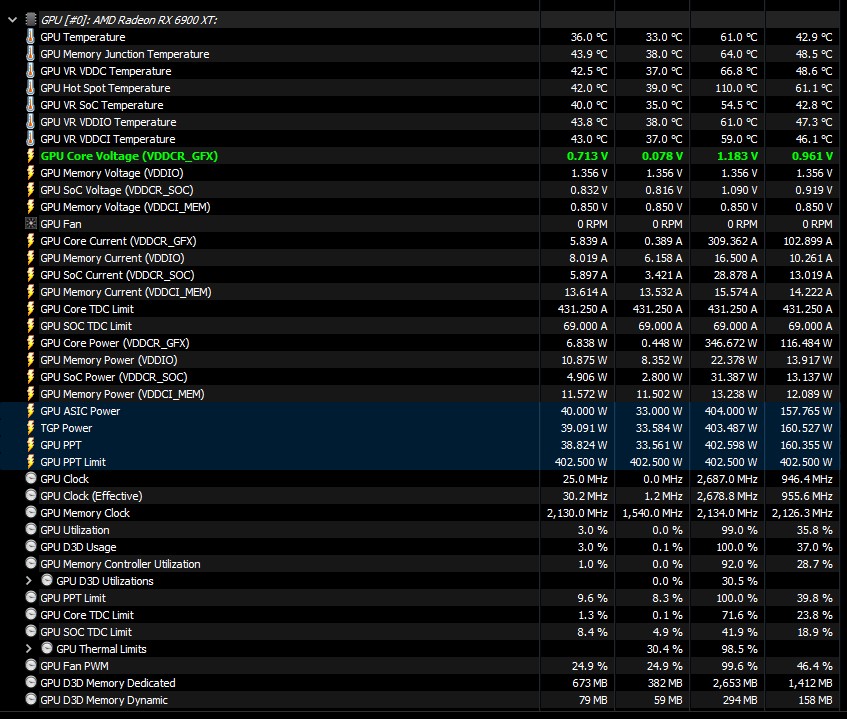This screenshot has height=719, width=847.
Task: Click the GPU chip icon in the header row
Action: [x=31, y=20]
